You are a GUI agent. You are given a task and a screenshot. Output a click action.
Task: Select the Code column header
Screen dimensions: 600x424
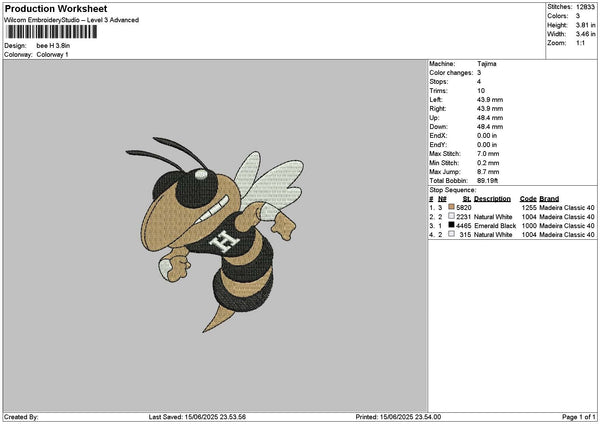coord(528,199)
